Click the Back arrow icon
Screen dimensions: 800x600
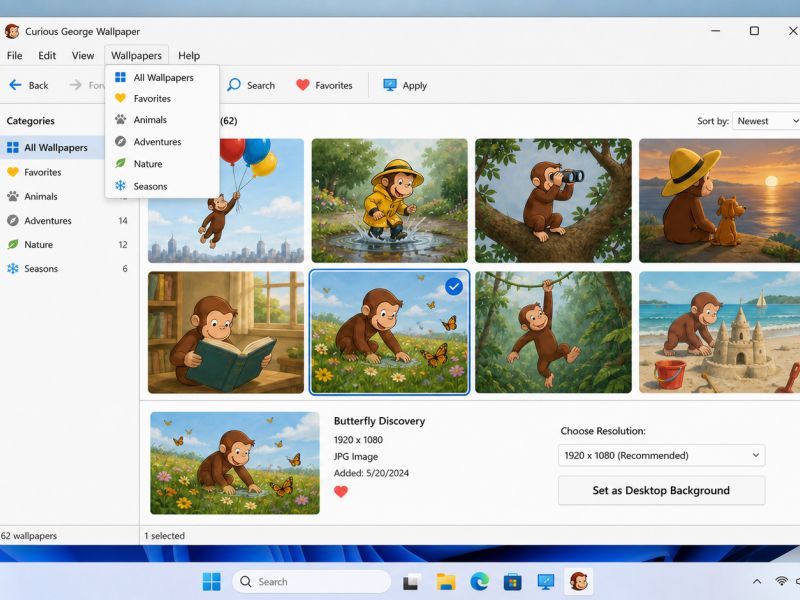15,85
